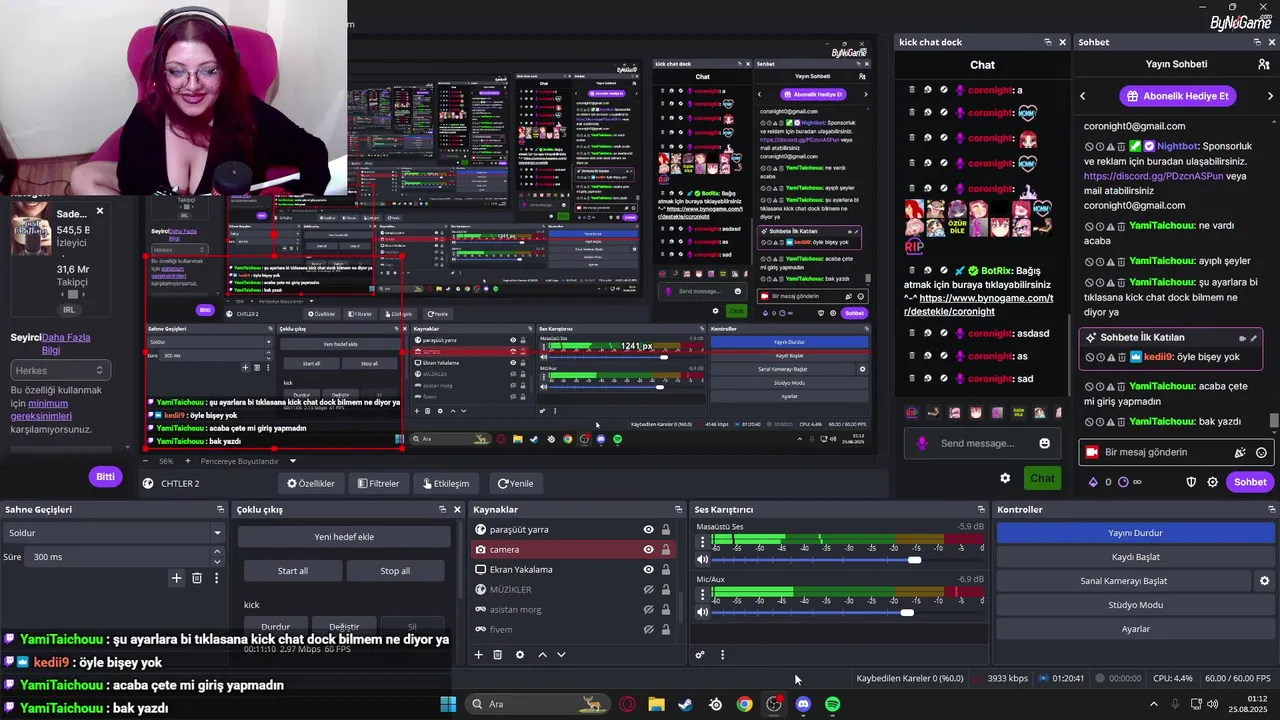Open the Özellikler source toolbar item
This screenshot has width=1280, height=720.
point(311,484)
